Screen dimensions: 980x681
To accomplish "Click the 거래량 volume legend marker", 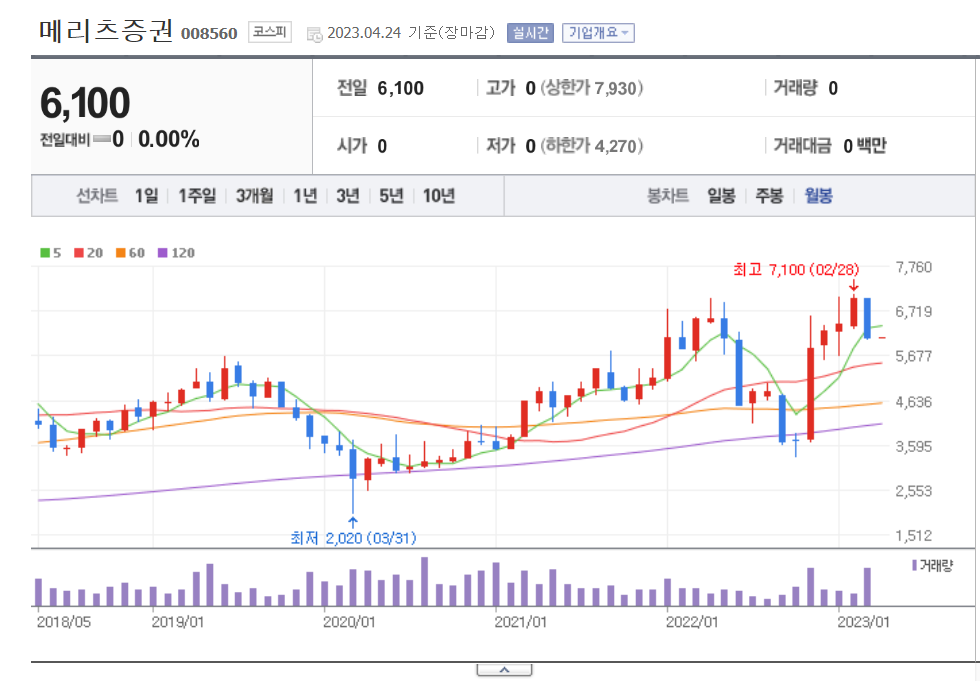I will pos(914,565).
